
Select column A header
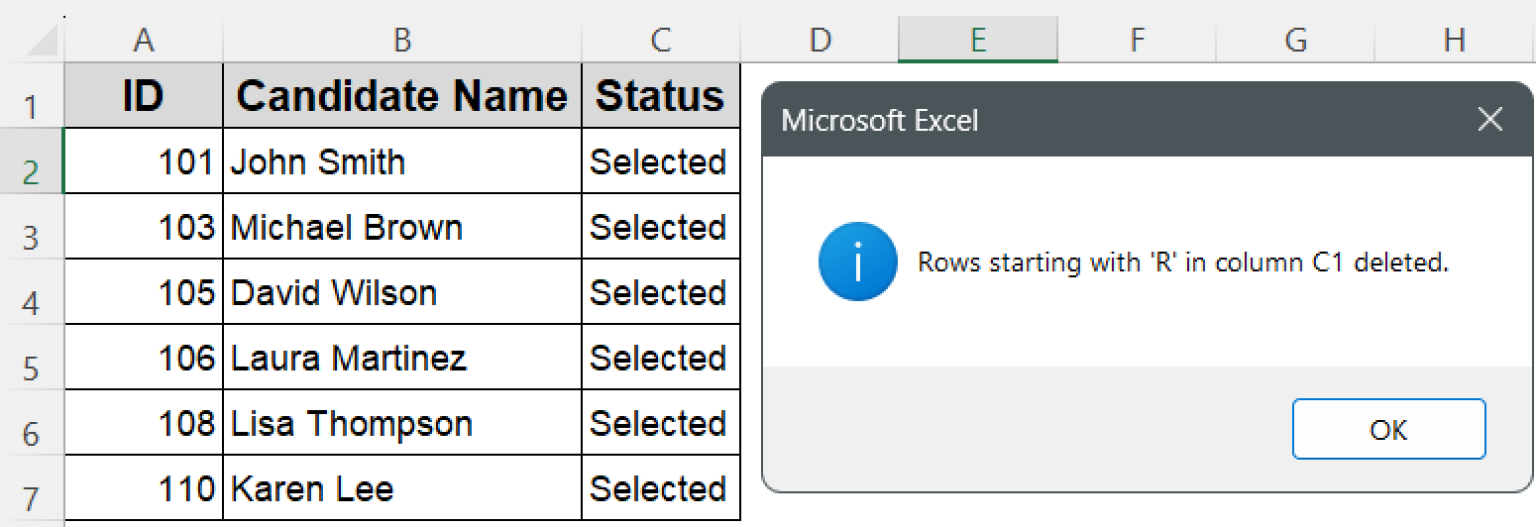click(x=144, y=40)
